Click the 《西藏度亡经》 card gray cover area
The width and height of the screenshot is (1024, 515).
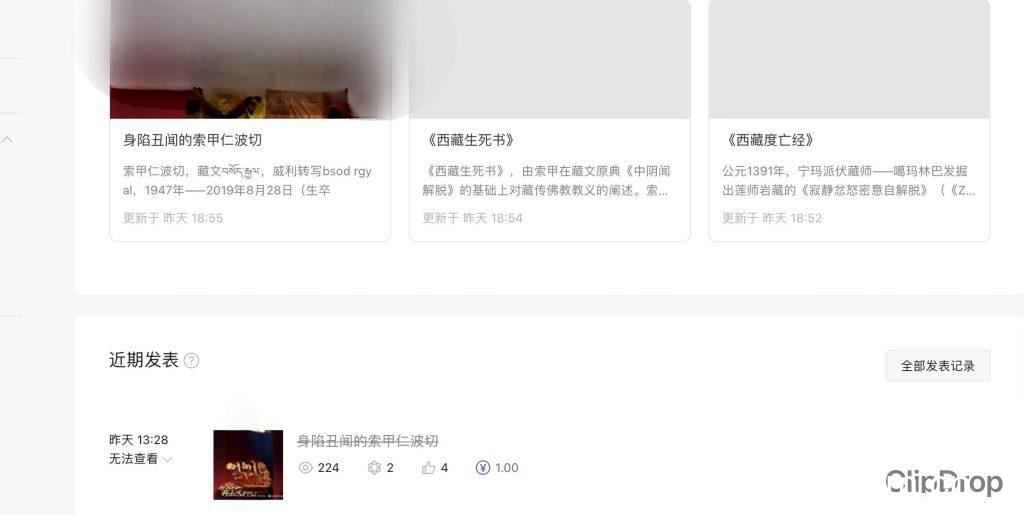pyautogui.click(x=849, y=59)
